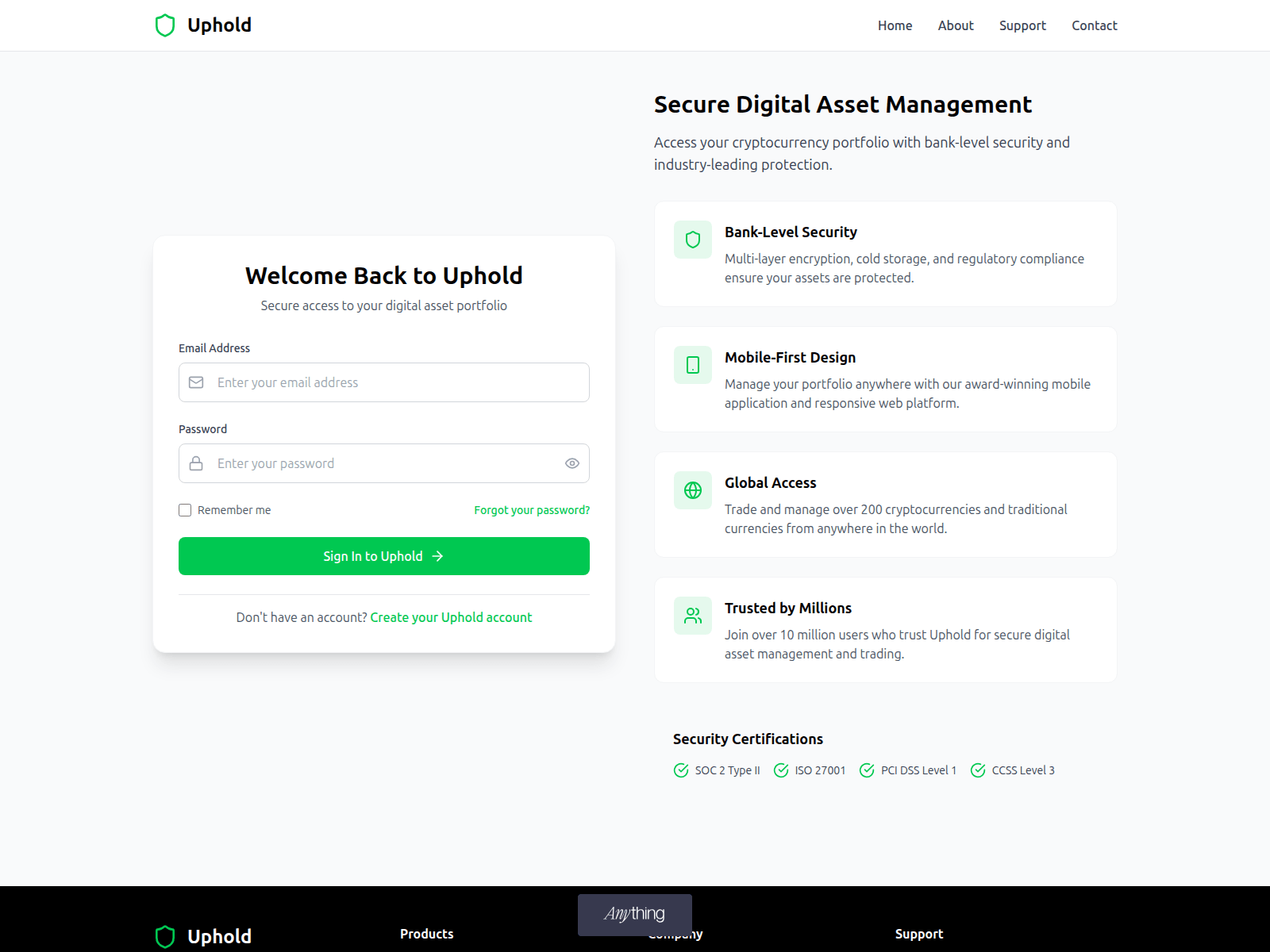Click the lock icon in password field
The width and height of the screenshot is (1270, 952).
click(x=196, y=463)
